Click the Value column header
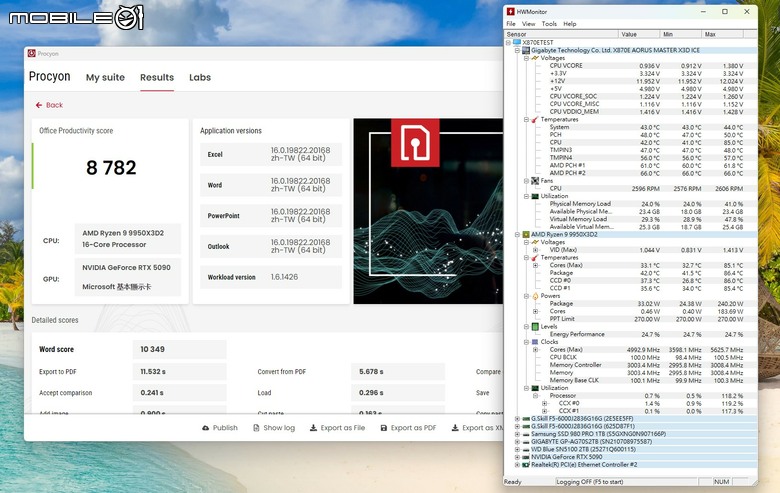 click(x=640, y=34)
